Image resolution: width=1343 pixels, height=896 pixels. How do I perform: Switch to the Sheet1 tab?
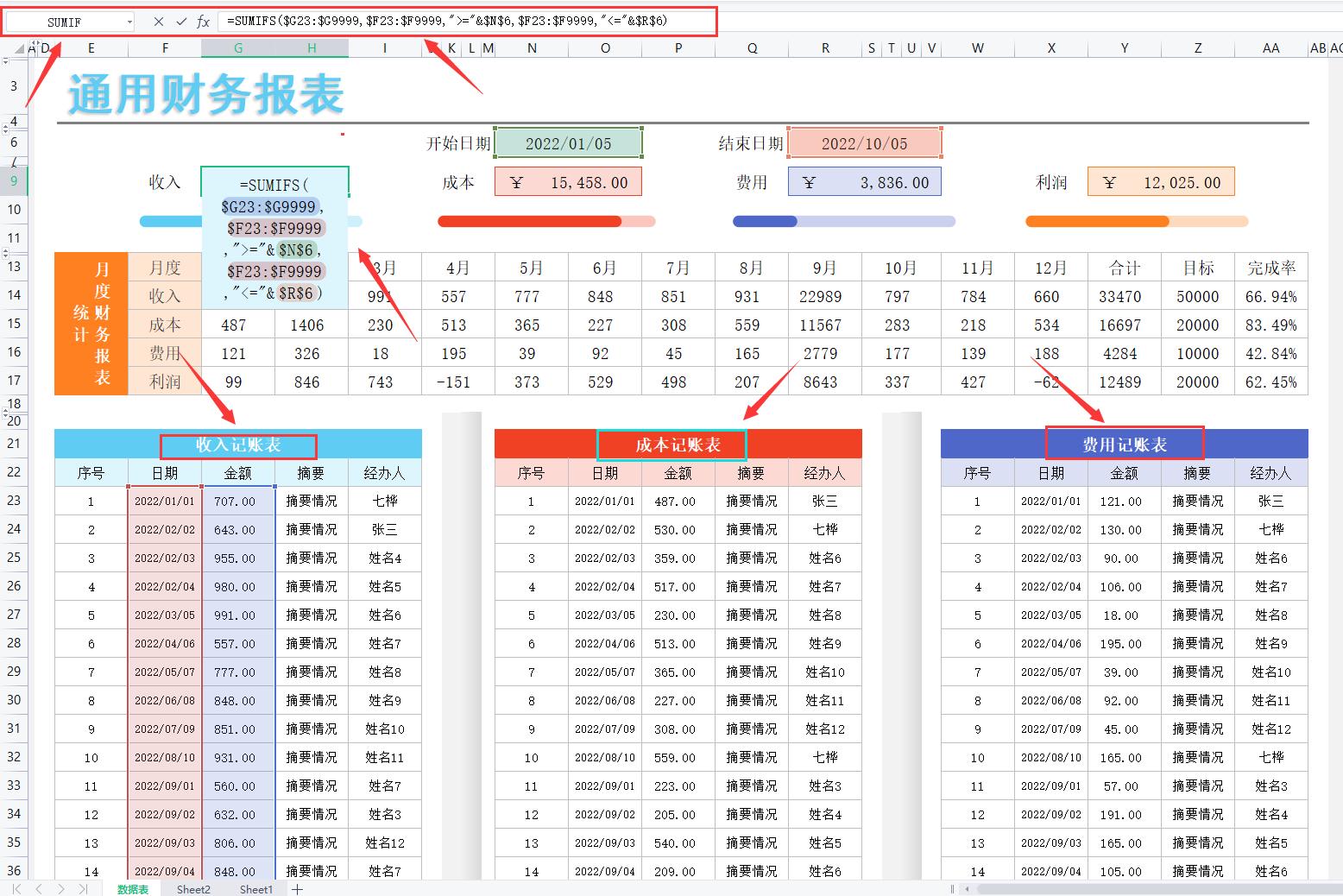click(x=255, y=889)
